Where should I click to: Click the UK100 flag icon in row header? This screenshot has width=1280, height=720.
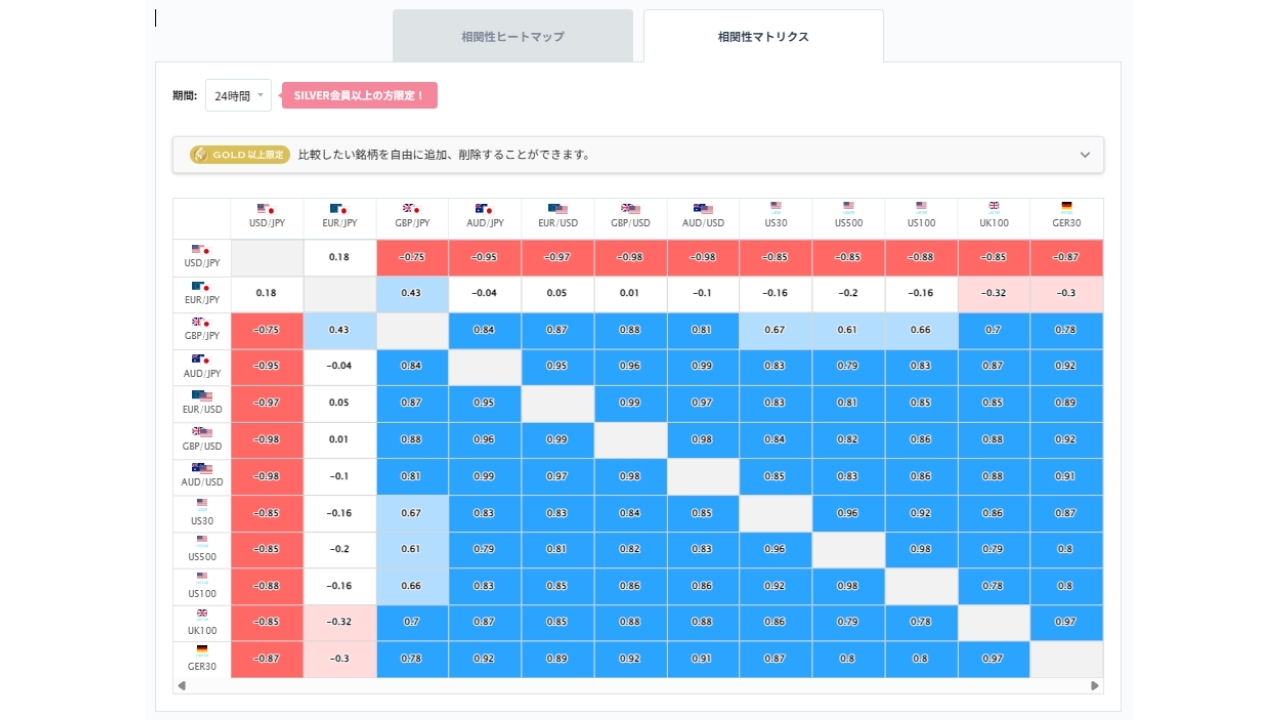[202, 613]
